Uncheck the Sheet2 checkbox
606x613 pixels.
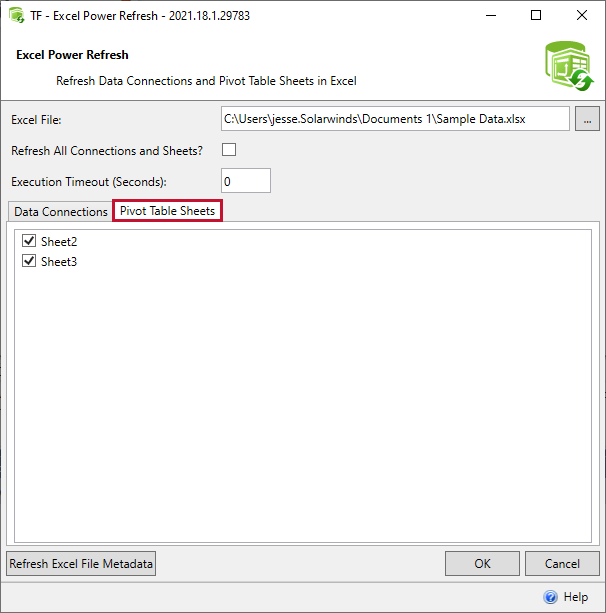(29, 241)
